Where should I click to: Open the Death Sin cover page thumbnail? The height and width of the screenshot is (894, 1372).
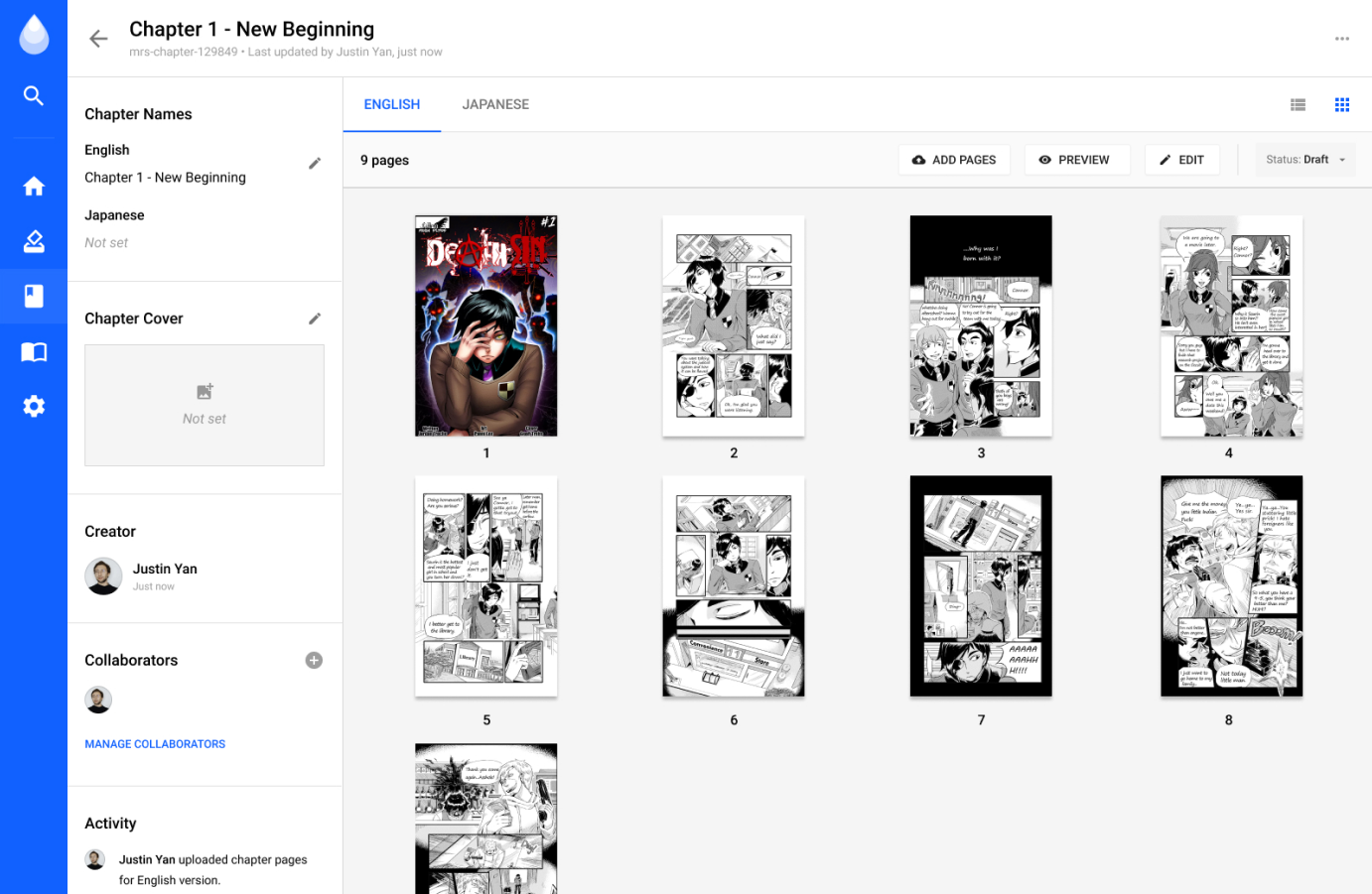[x=486, y=326]
